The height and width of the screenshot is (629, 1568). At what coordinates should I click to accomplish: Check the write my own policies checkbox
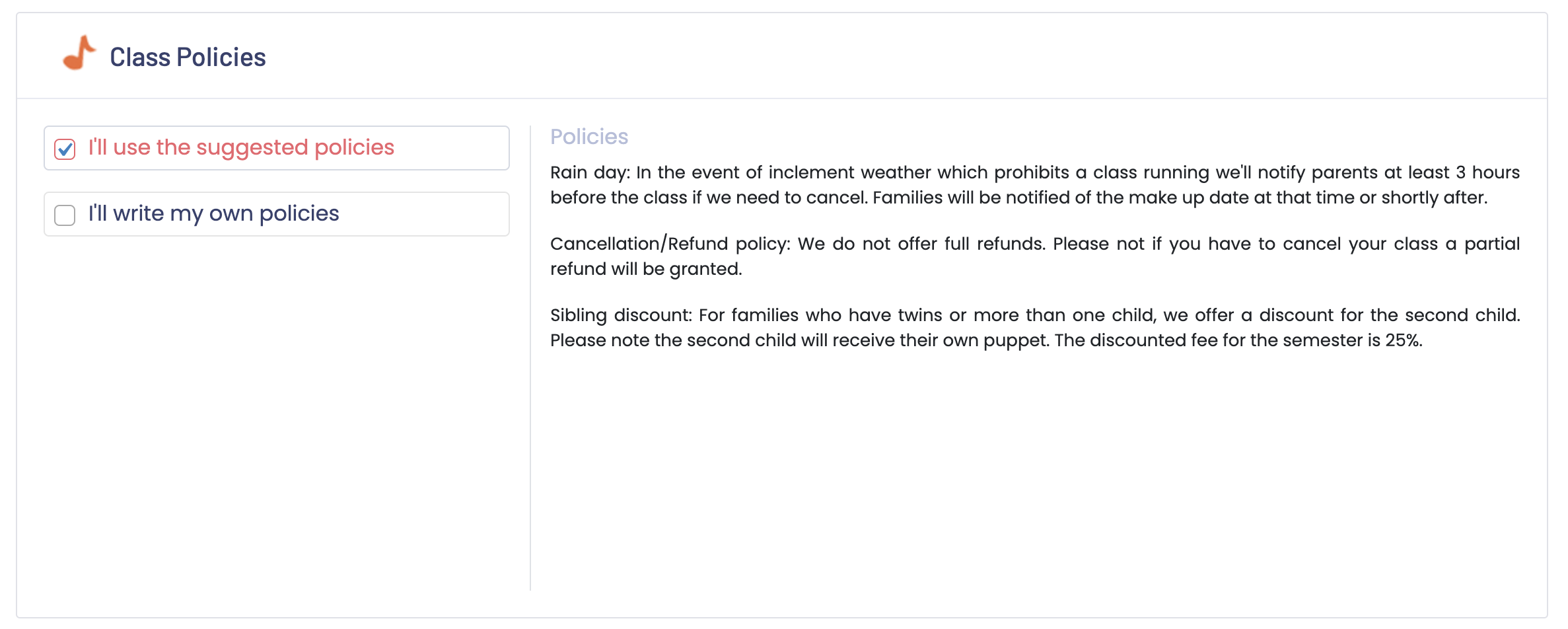(x=65, y=215)
